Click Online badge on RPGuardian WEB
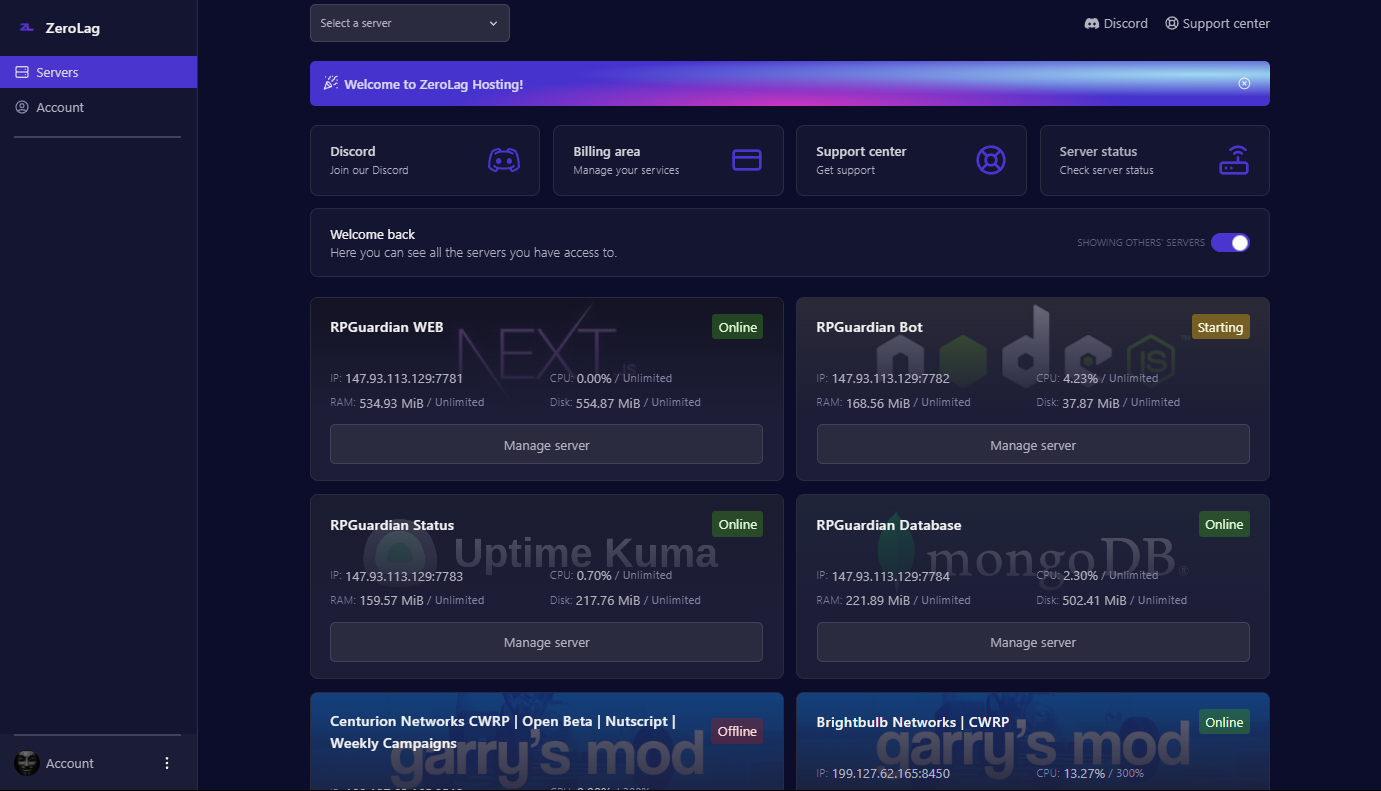Image resolution: width=1381 pixels, height=791 pixels. click(737, 327)
